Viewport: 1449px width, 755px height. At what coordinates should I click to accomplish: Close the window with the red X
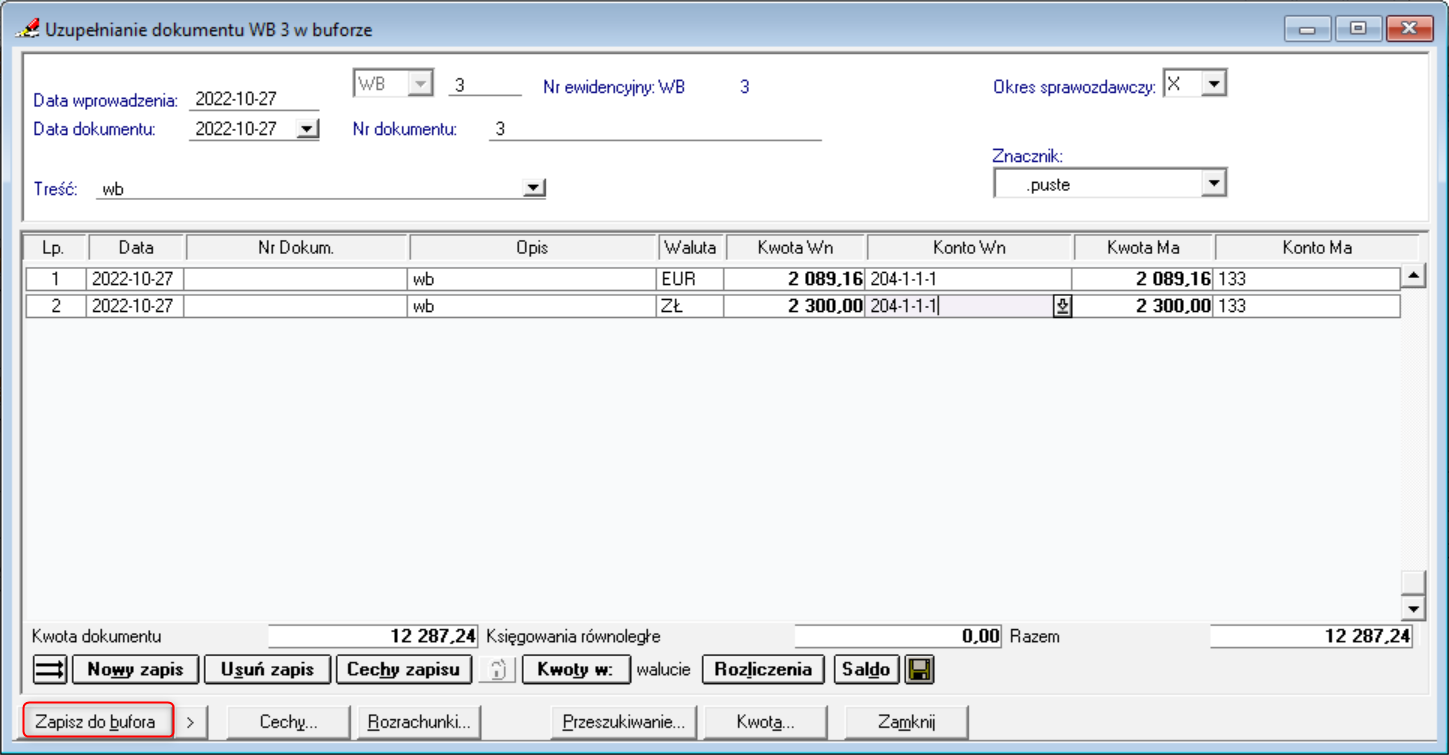pos(1410,29)
